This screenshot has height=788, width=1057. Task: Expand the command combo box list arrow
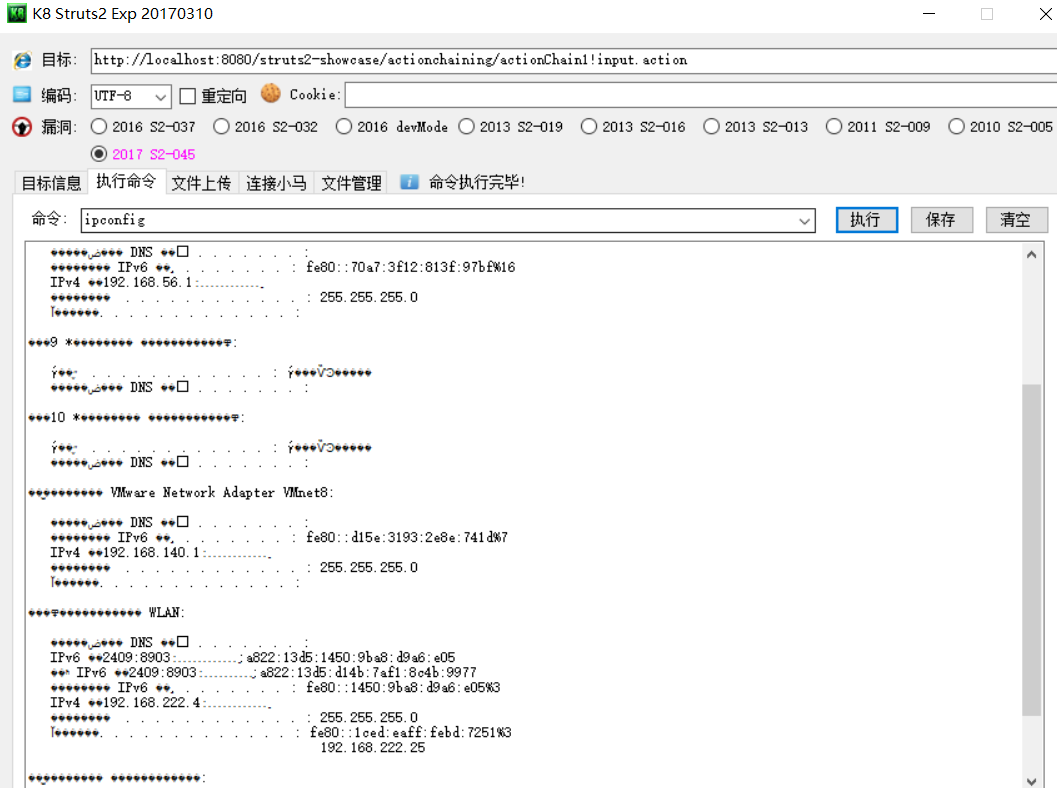803,220
